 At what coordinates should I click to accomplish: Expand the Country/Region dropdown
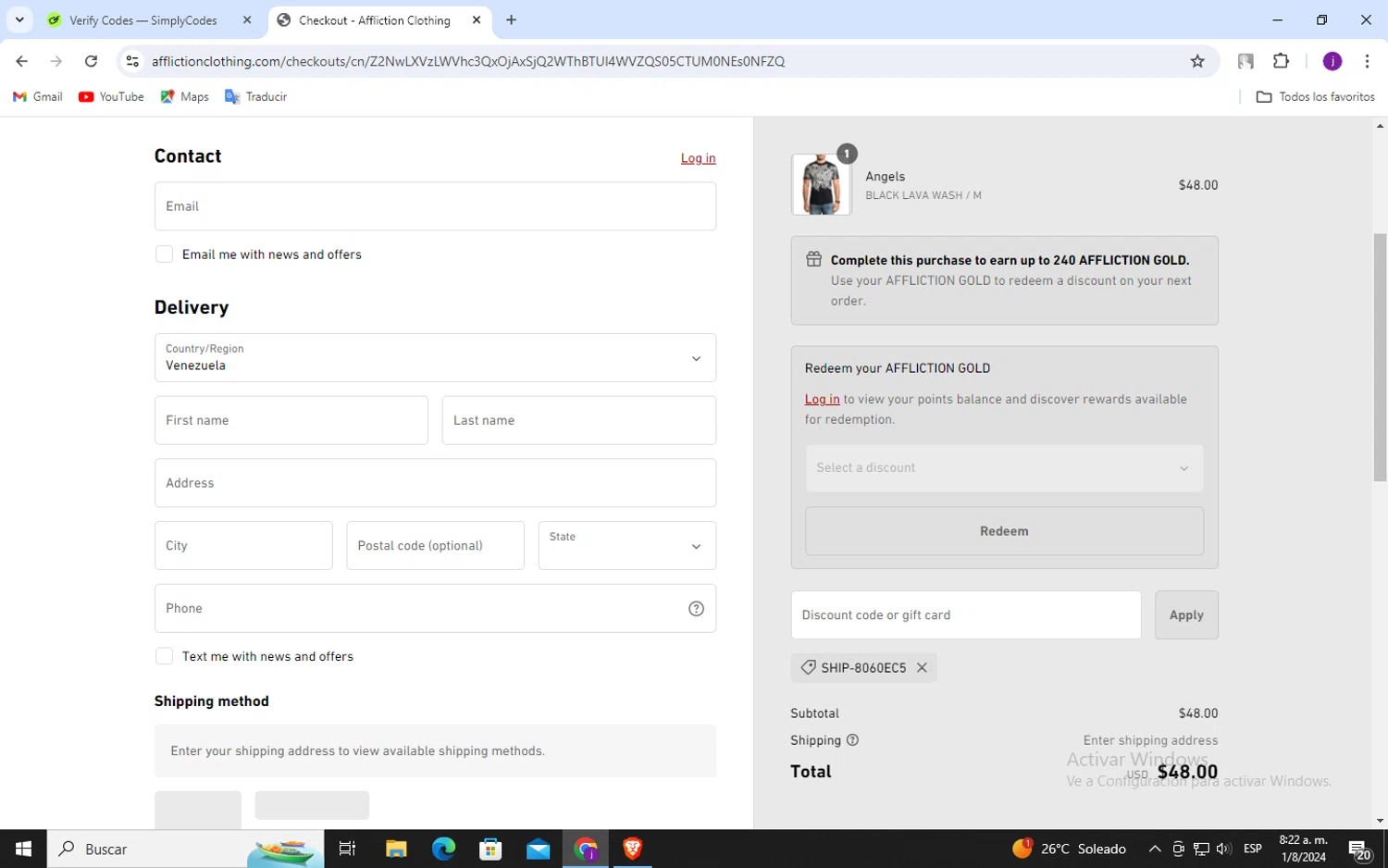[x=435, y=357]
